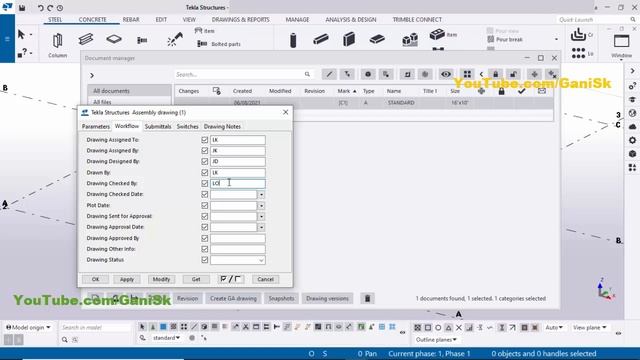This screenshot has height=360, width=640.
Task: Click the pencil edit icon in Document manager
Action: coord(329,74)
